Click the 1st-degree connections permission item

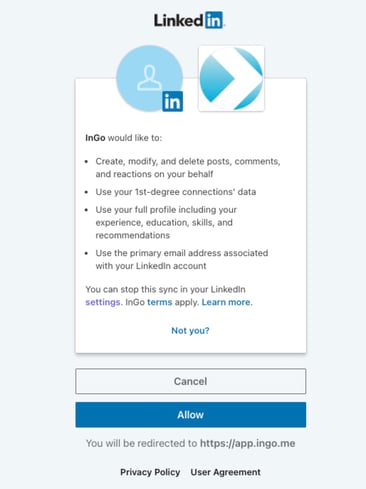click(176, 192)
